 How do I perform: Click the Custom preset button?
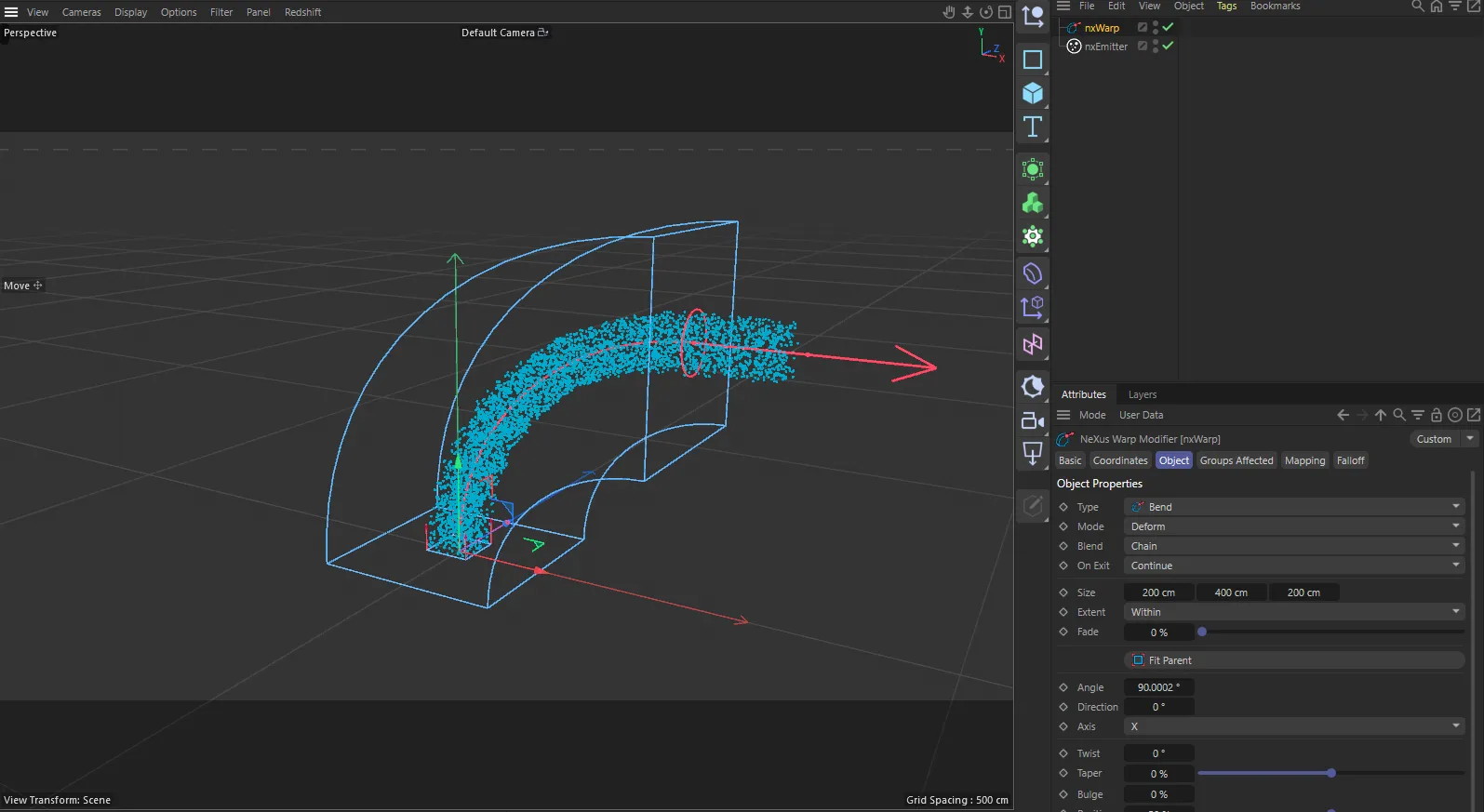(x=1434, y=439)
